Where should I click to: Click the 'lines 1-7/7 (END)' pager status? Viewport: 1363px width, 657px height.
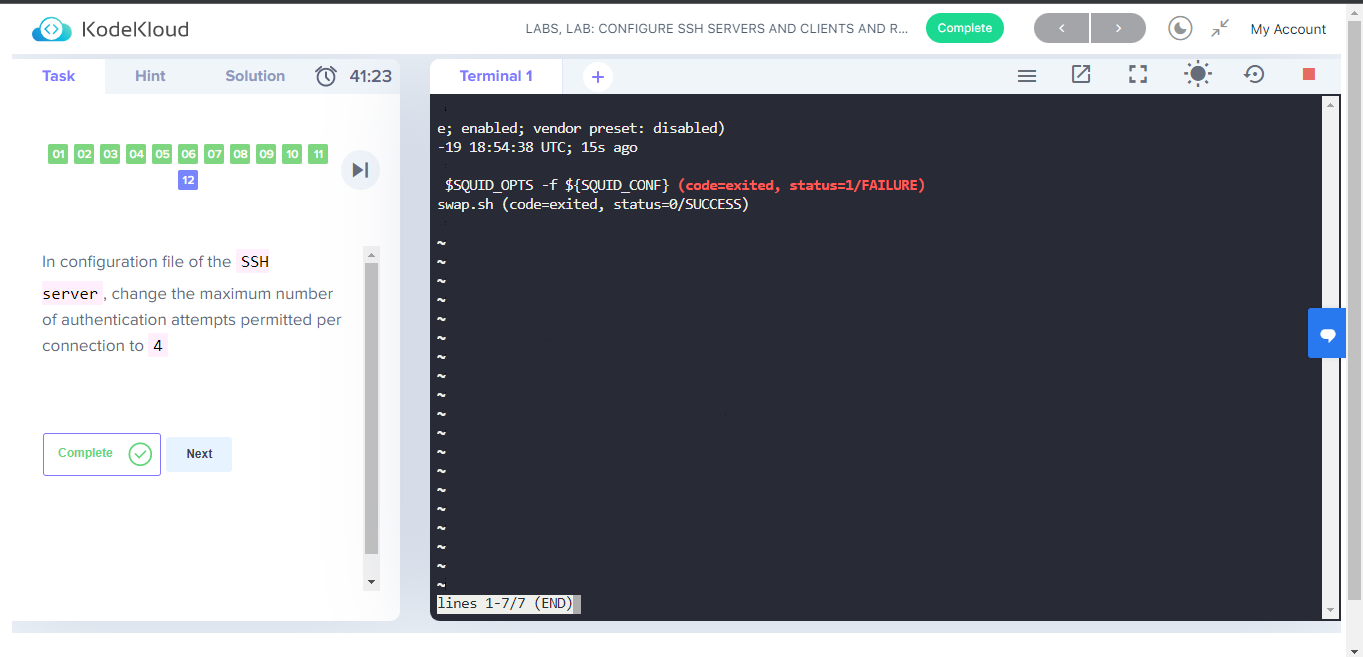click(505, 604)
